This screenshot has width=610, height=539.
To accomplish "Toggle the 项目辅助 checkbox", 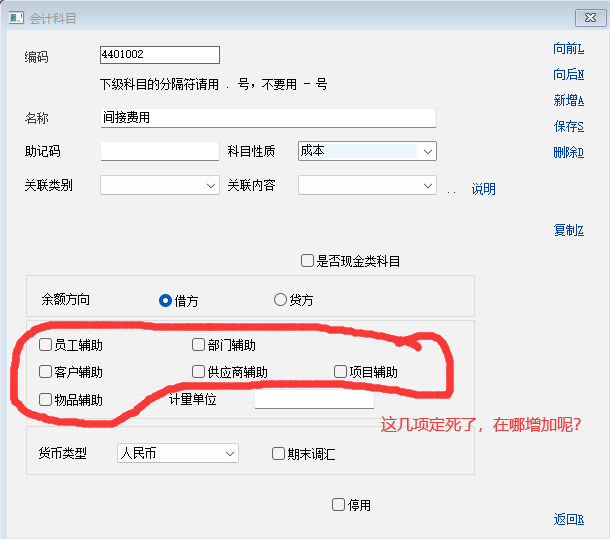I will click(x=341, y=372).
